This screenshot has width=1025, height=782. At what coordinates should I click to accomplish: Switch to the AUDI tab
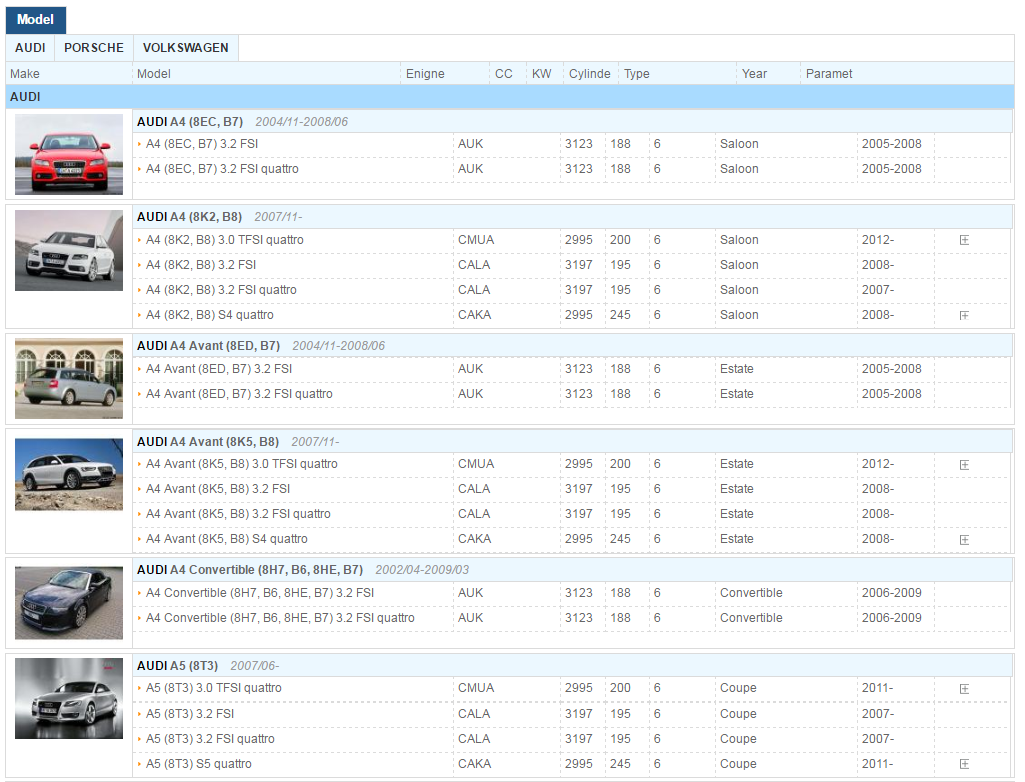(x=30, y=48)
